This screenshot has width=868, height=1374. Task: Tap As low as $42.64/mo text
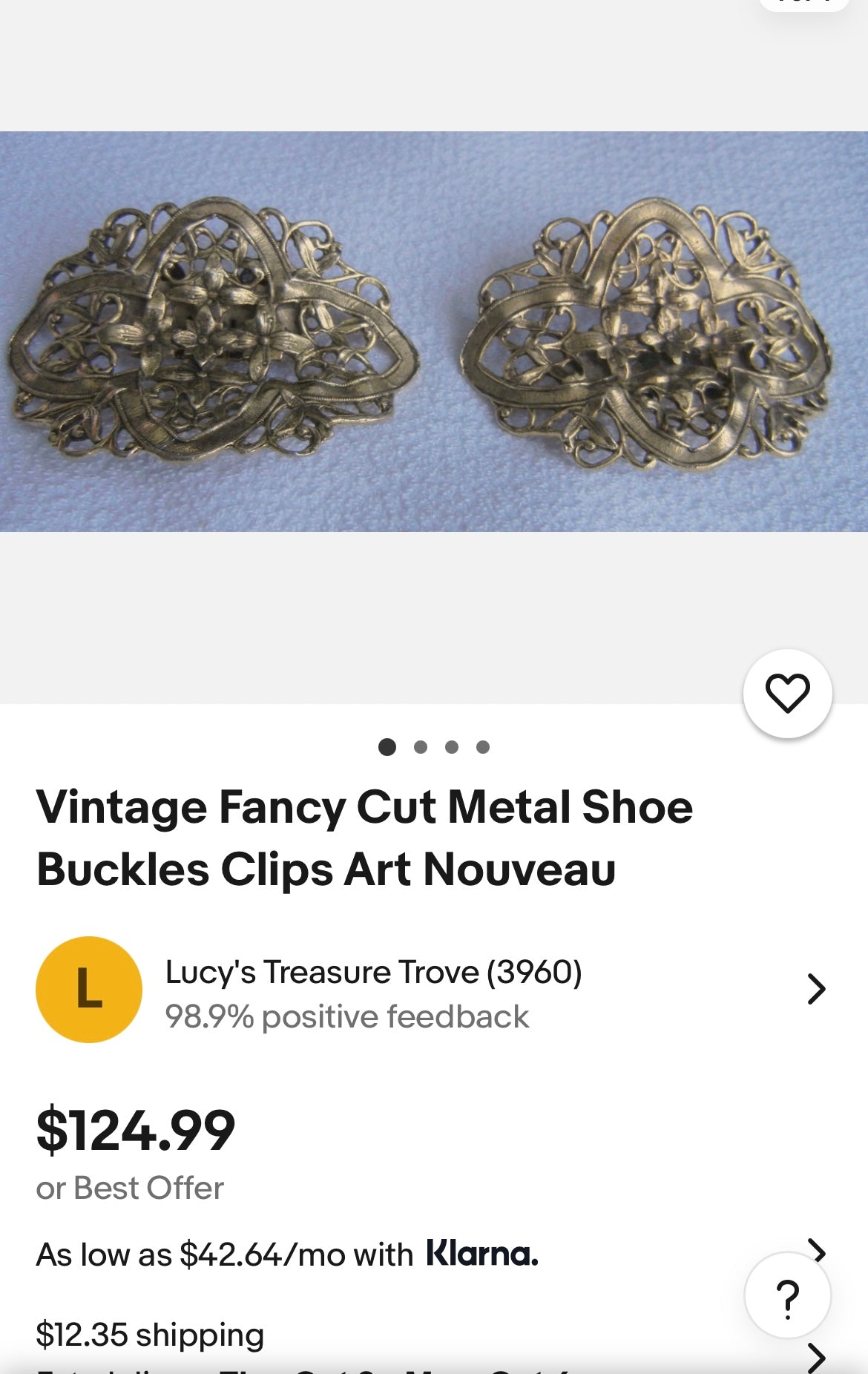click(x=224, y=1255)
